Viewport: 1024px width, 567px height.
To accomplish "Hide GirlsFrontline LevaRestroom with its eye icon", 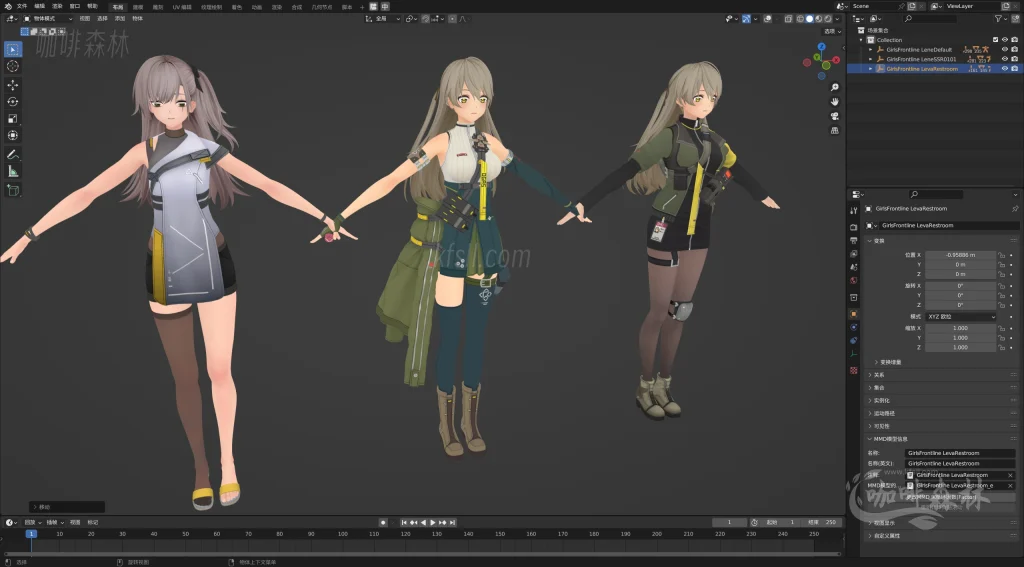I will click(1004, 69).
